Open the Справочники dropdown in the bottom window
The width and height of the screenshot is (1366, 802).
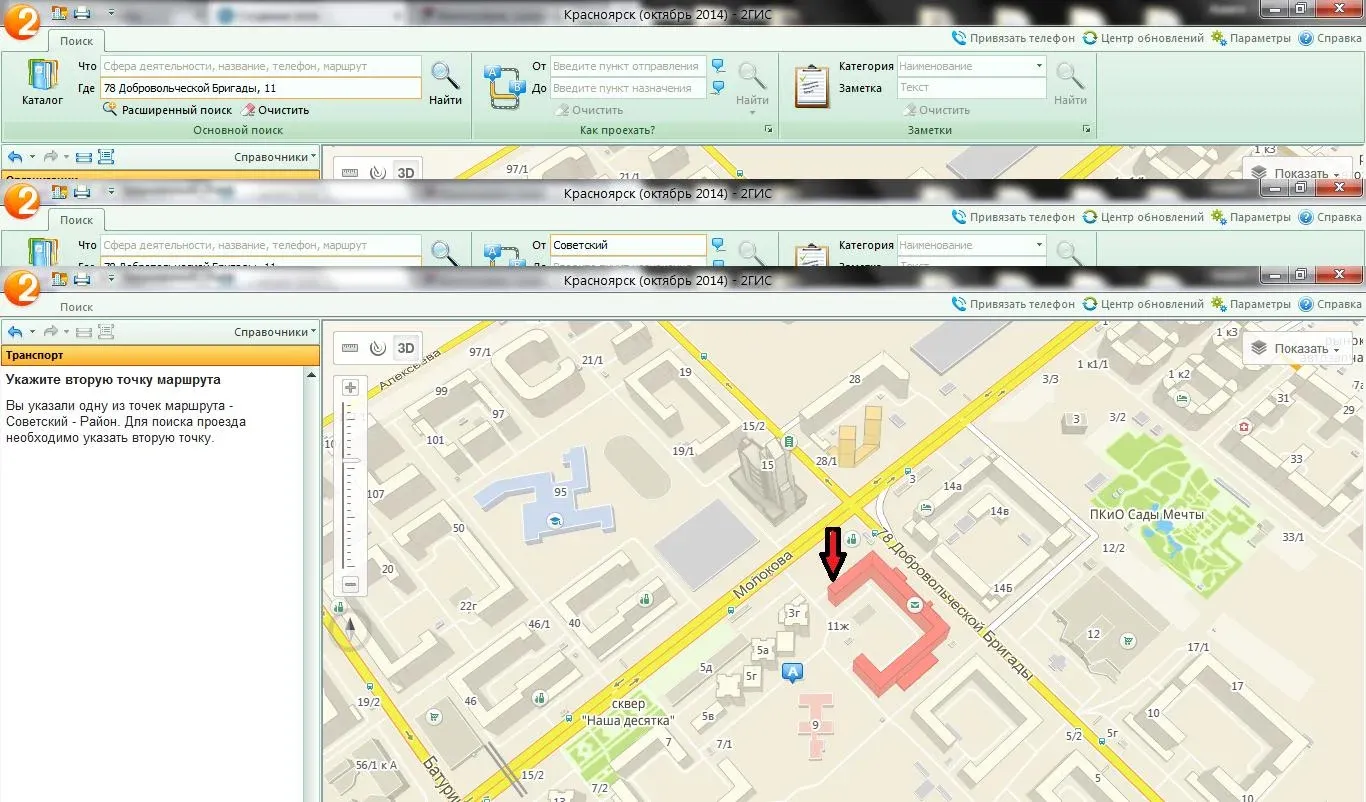click(x=275, y=332)
